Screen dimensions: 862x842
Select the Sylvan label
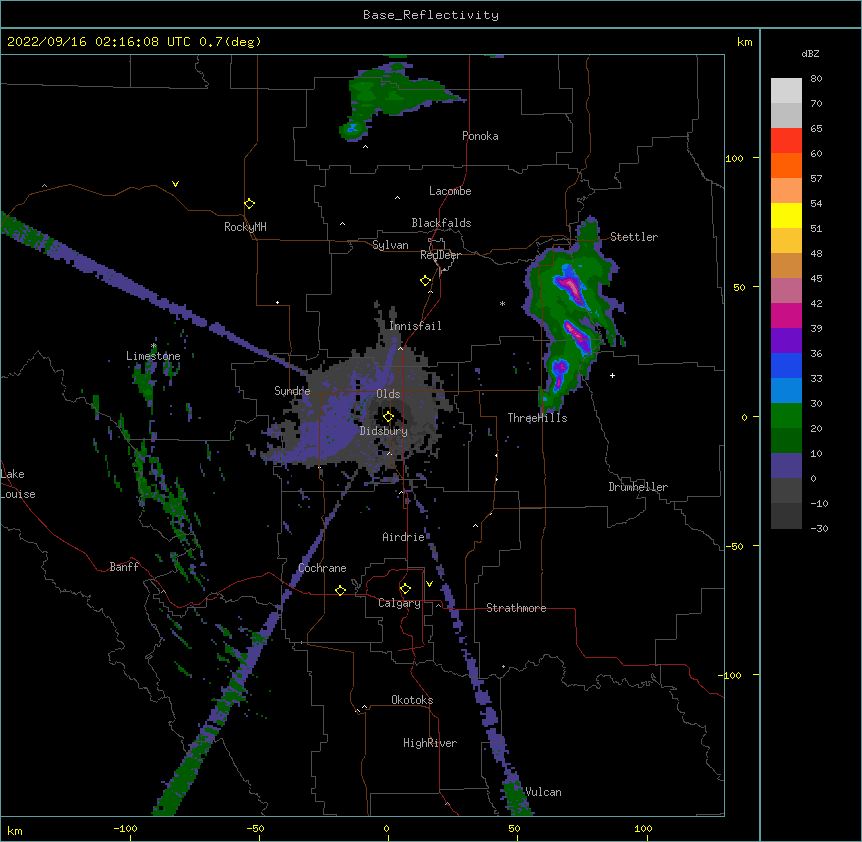[x=390, y=245]
